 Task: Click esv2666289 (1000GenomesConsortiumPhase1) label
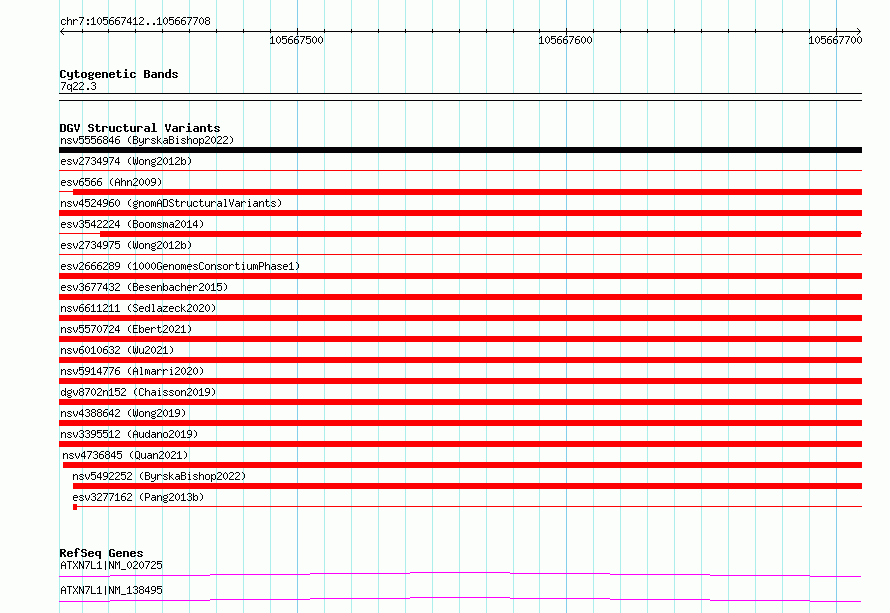pyautogui.click(x=180, y=266)
